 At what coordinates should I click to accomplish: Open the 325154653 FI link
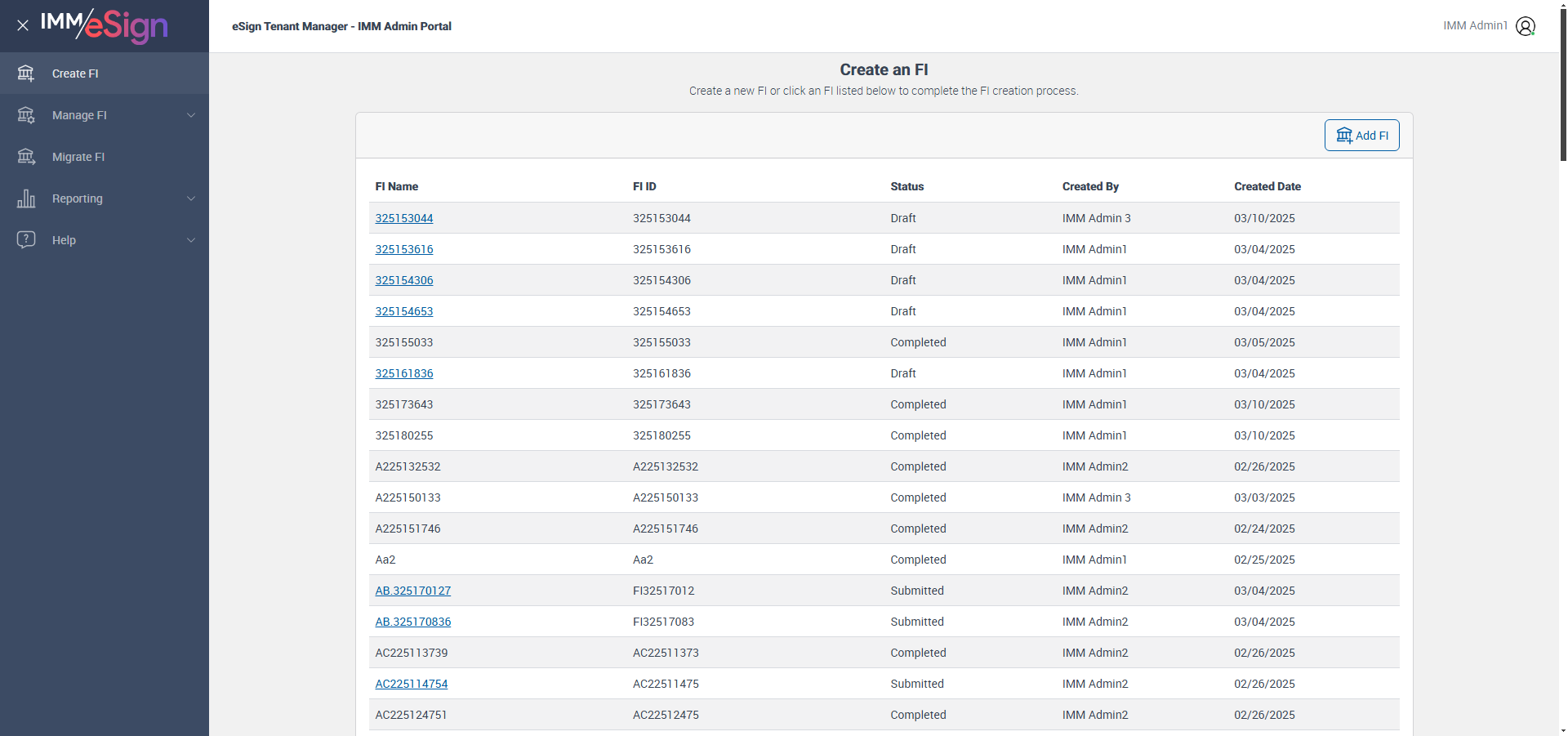pos(404,311)
